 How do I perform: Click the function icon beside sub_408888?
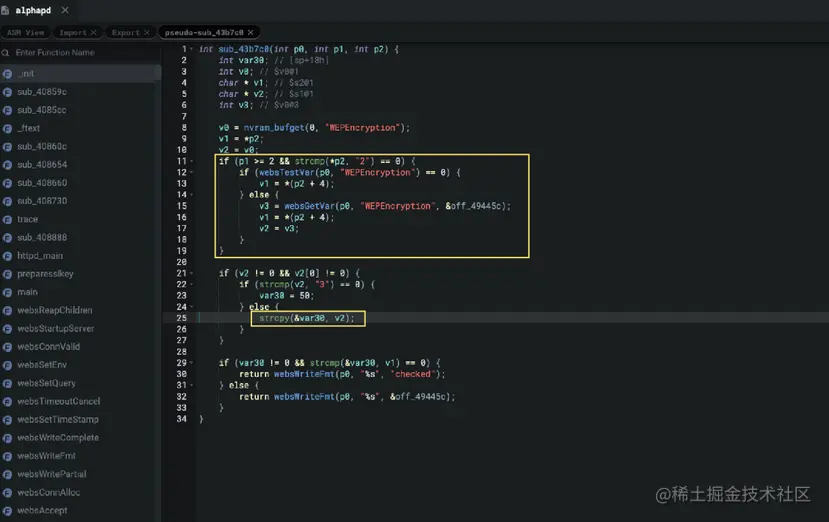point(7,238)
